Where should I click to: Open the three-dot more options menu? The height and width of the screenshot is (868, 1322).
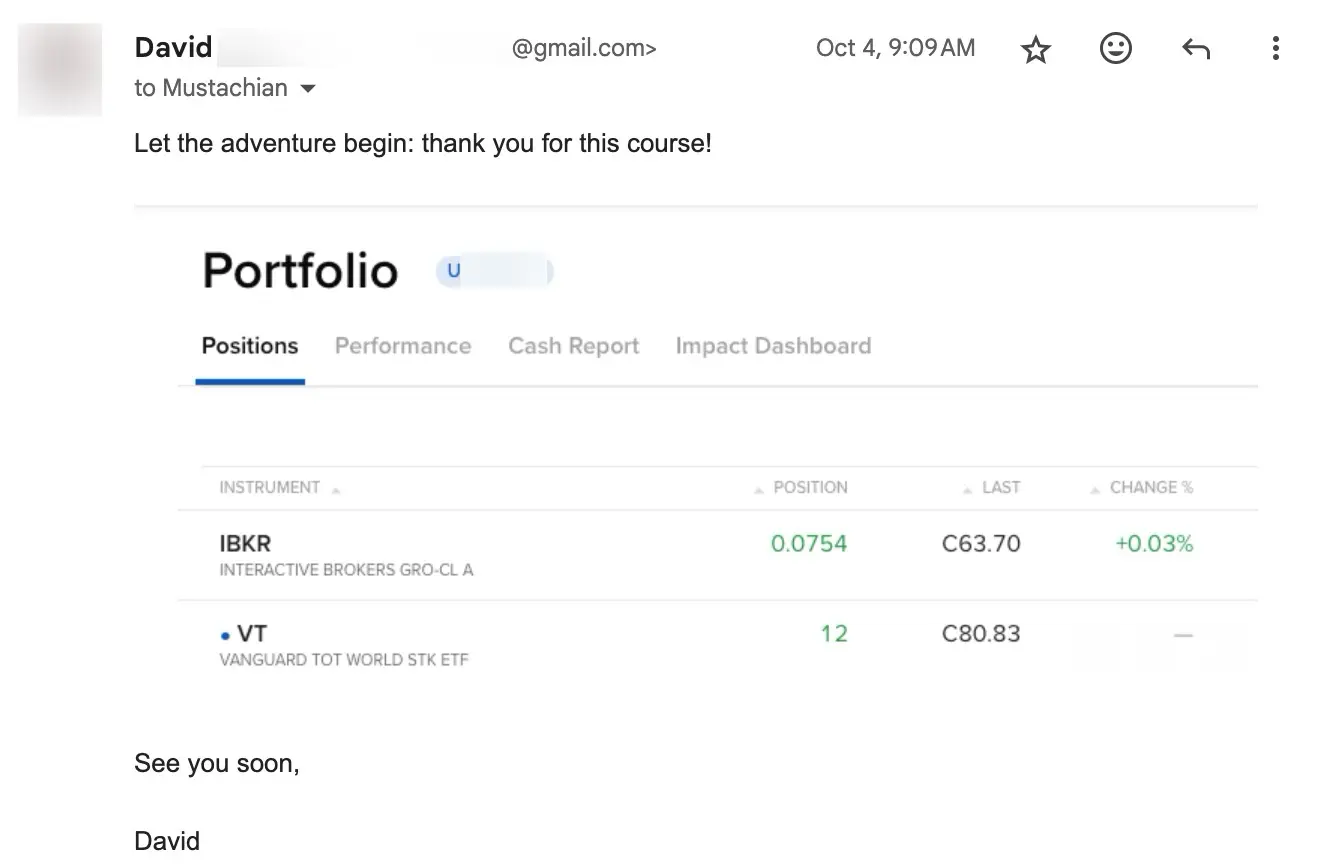pos(1275,48)
